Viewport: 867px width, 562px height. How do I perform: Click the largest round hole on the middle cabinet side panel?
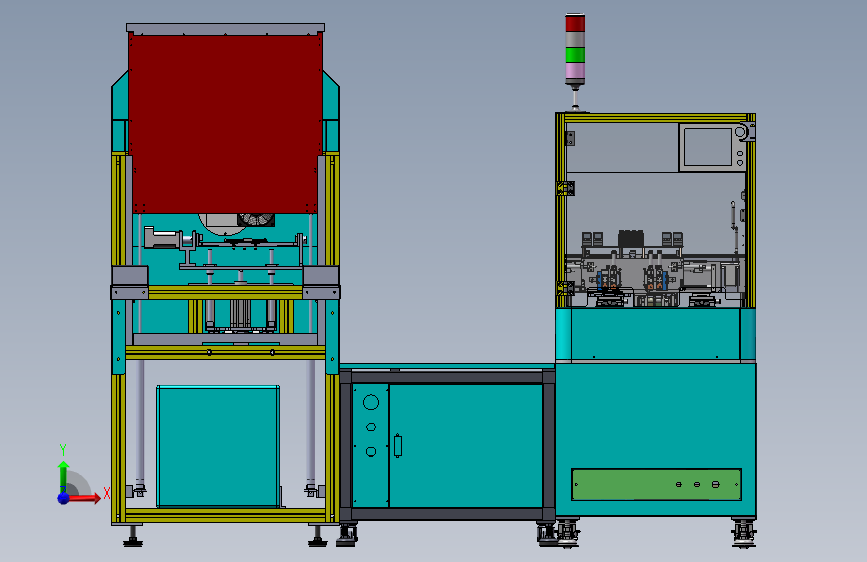370,402
